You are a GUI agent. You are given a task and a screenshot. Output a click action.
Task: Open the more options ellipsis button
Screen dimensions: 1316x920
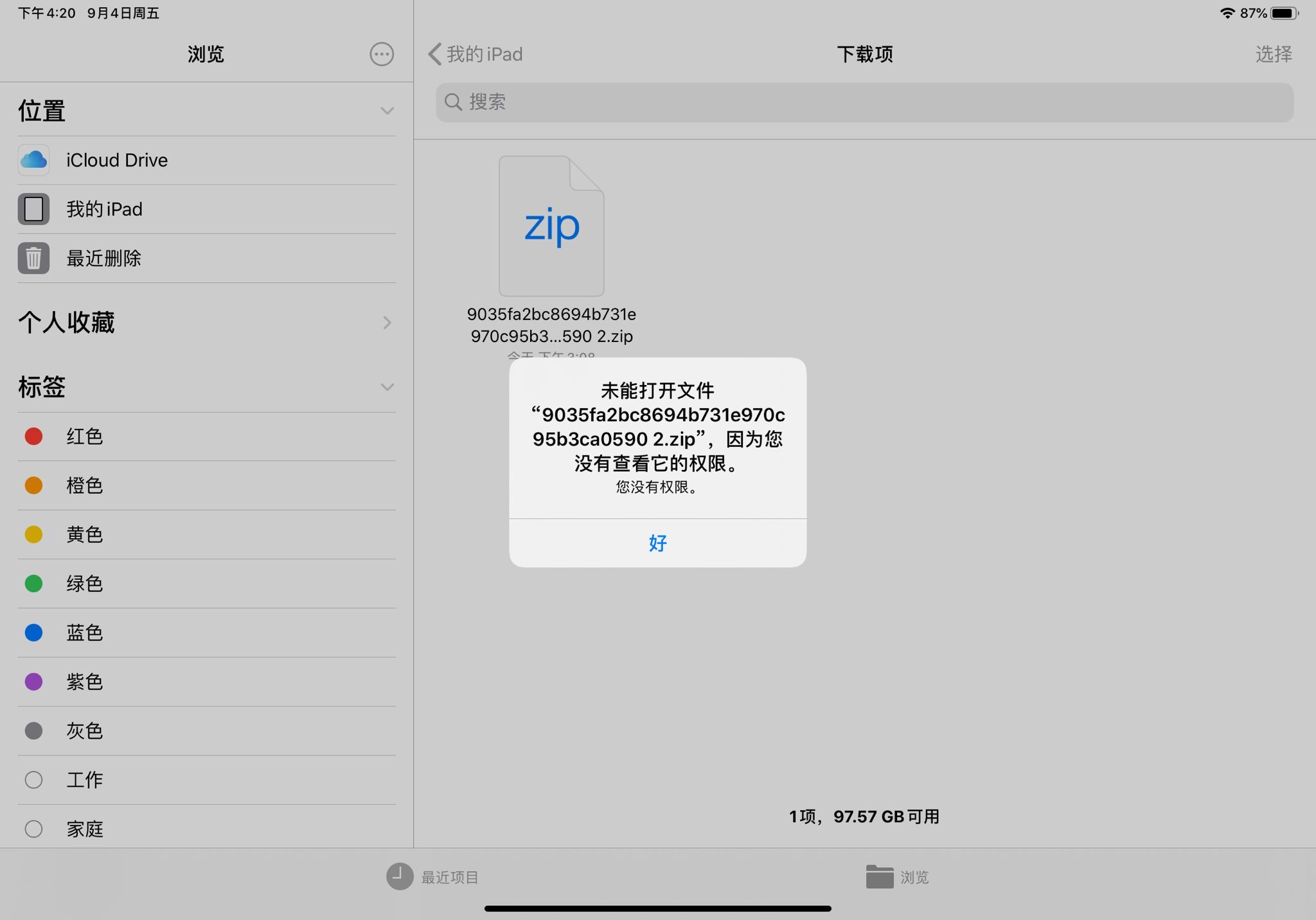382,55
